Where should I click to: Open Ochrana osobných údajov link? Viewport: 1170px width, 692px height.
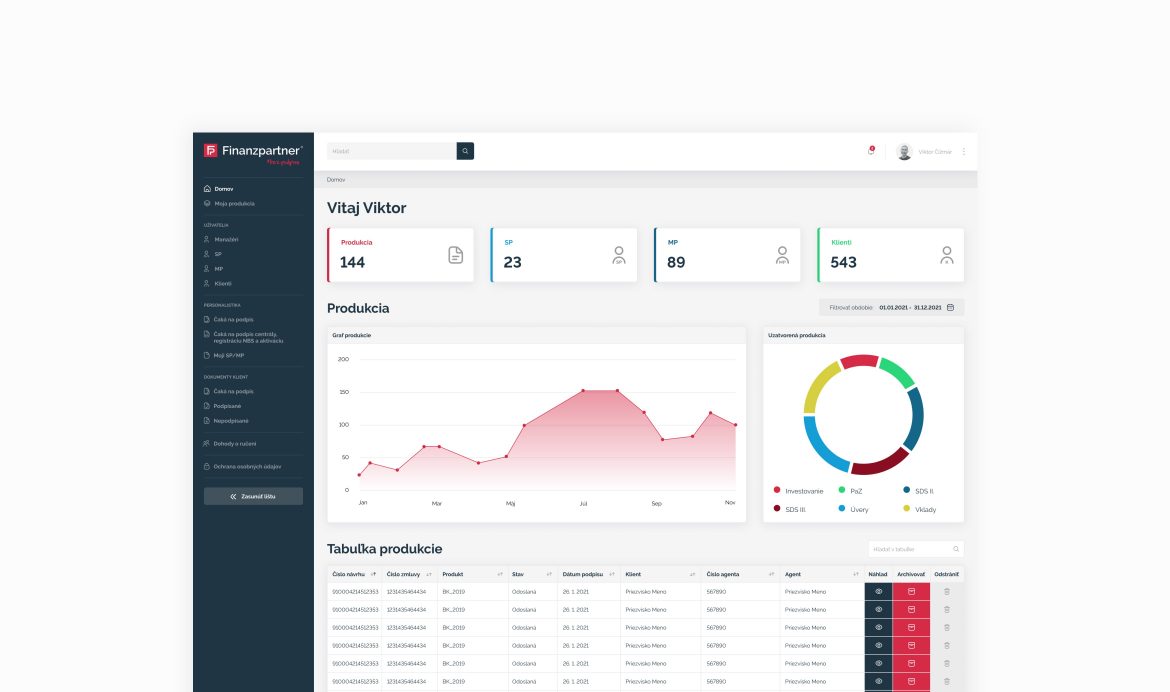pyautogui.click(x=247, y=466)
